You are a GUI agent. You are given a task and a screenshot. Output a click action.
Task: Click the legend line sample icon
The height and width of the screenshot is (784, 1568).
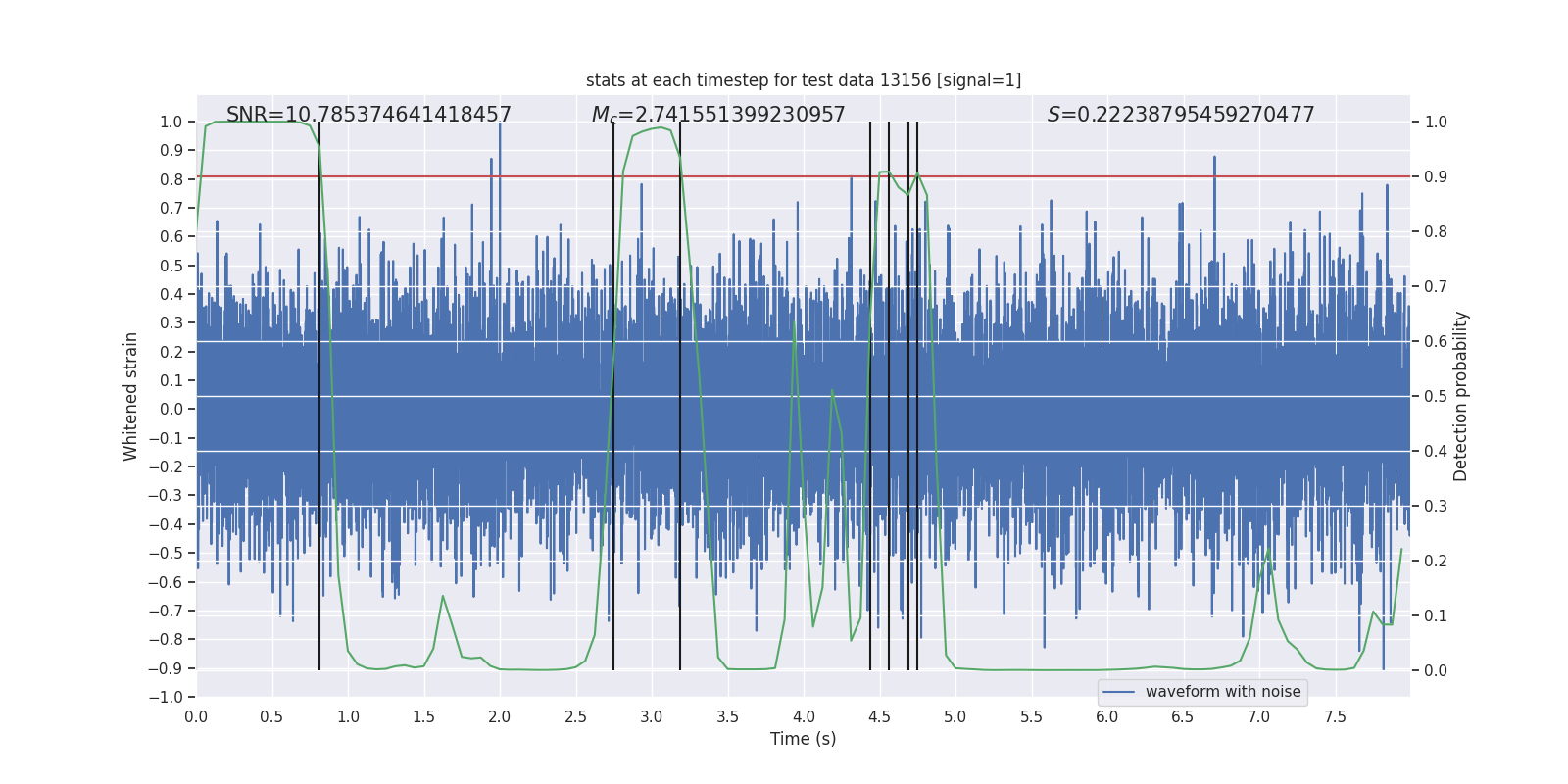[x=1118, y=692]
